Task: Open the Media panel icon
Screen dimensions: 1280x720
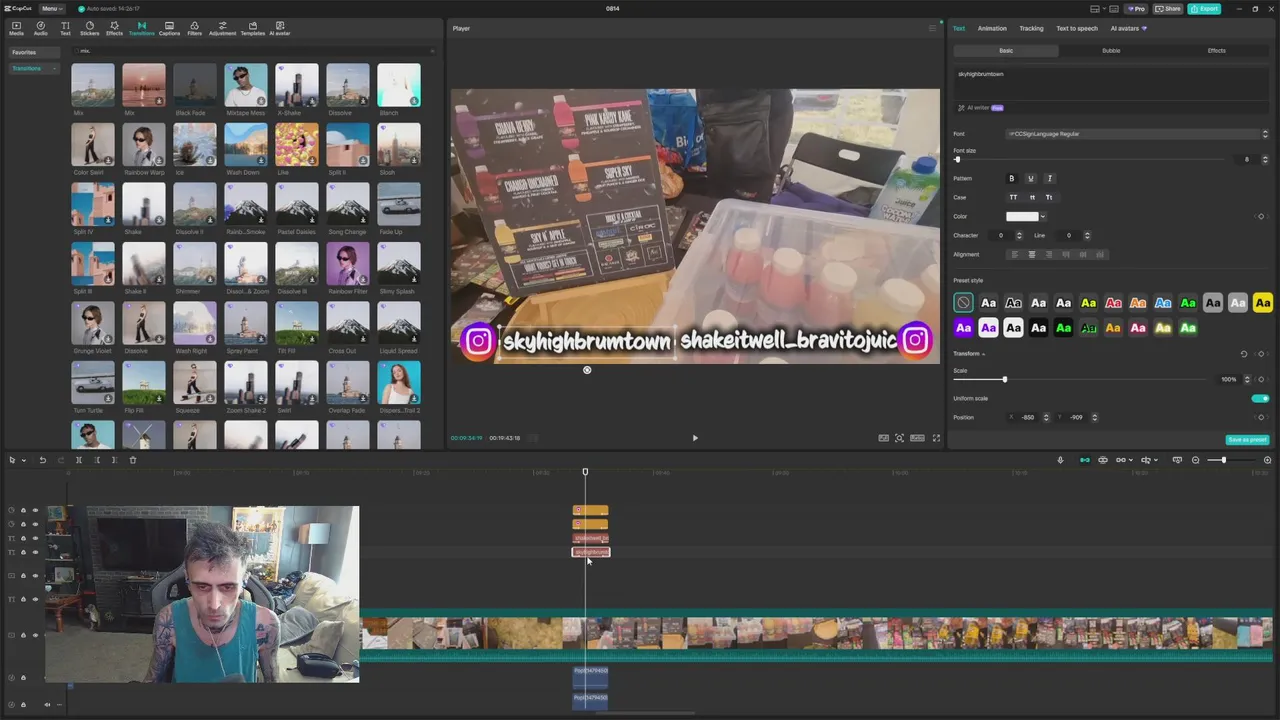Action: [16, 28]
